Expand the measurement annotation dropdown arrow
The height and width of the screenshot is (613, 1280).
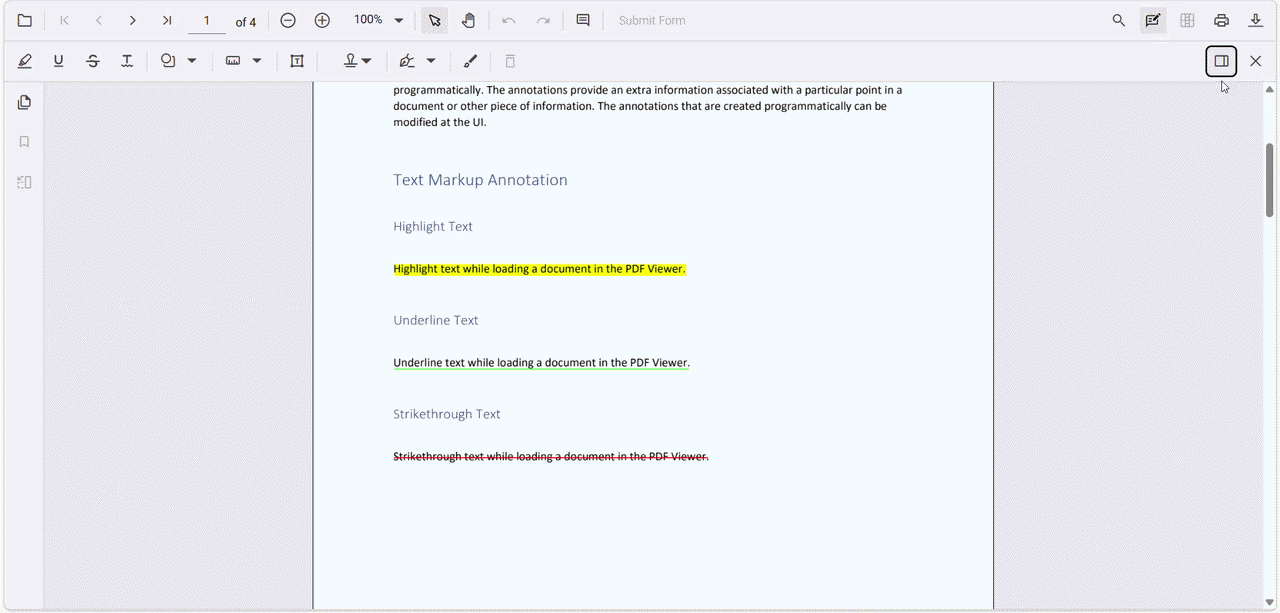(257, 61)
